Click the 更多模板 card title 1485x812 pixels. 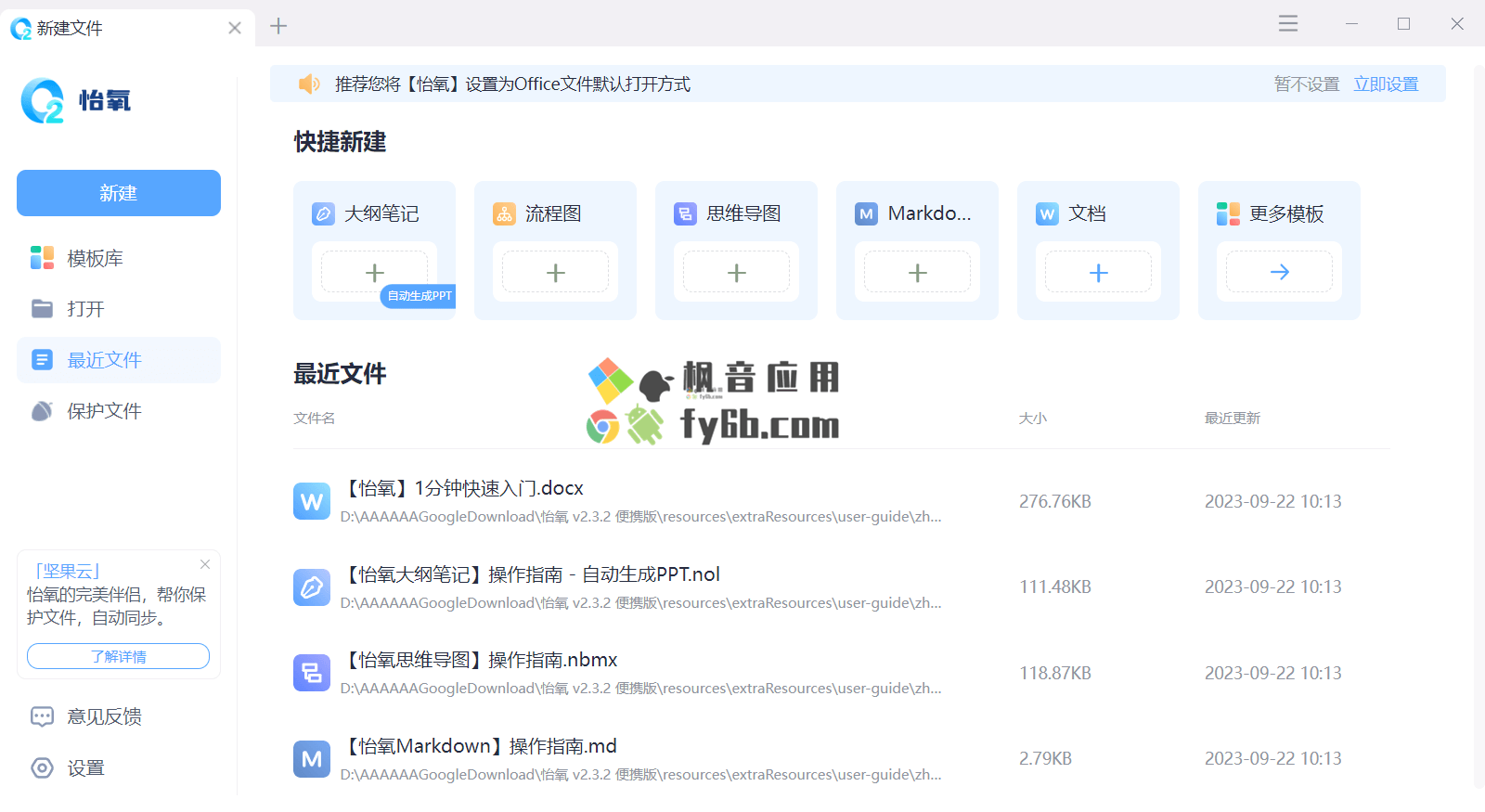[1286, 214]
